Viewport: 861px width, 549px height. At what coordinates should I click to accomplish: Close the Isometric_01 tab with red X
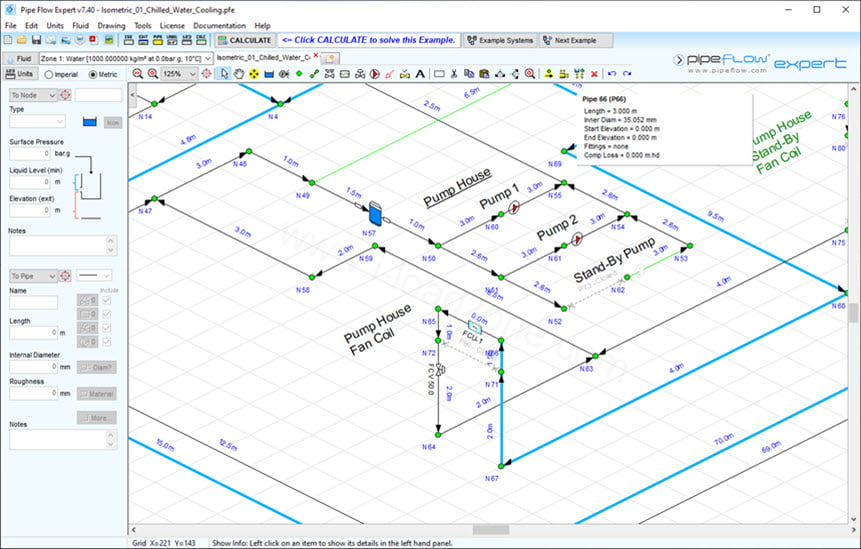pos(316,55)
